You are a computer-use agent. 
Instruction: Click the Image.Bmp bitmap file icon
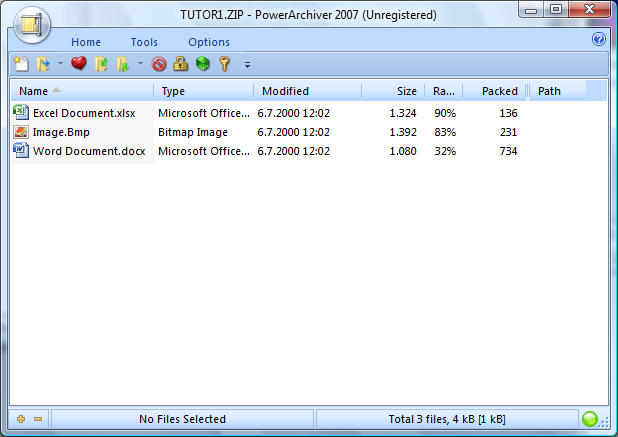[21, 132]
